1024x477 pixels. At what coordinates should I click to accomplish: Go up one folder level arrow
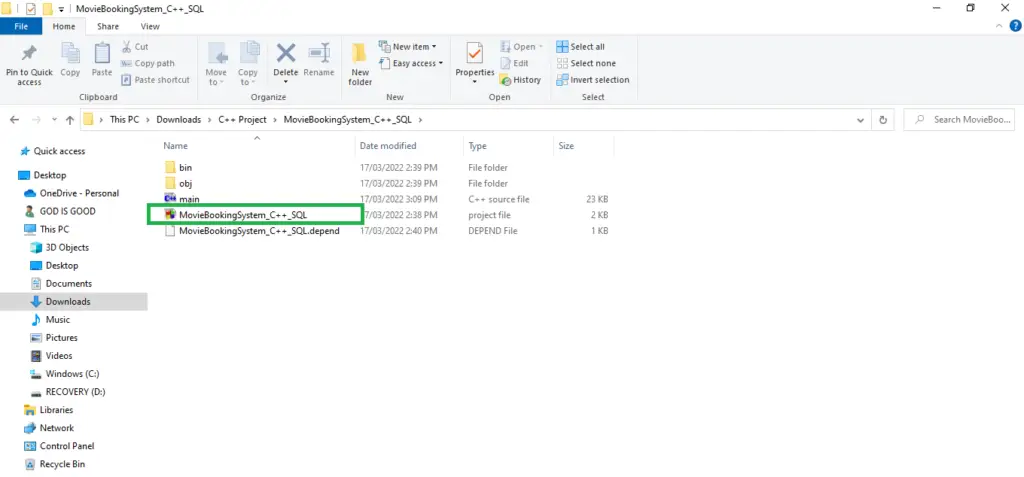pos(70,120)
